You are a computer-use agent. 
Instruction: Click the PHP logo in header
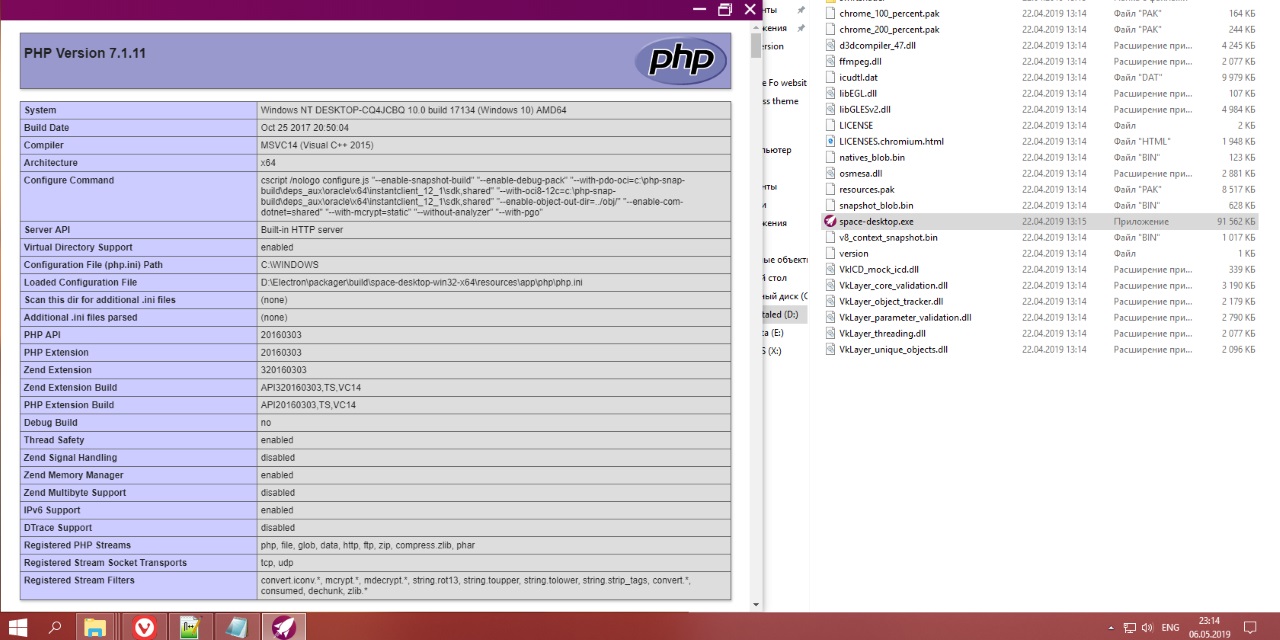(680, 61)
